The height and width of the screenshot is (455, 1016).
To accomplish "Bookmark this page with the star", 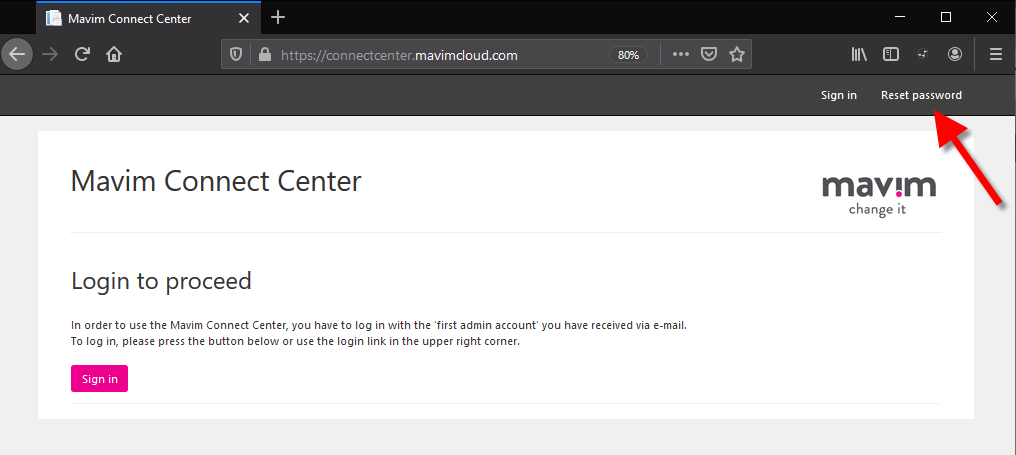I will [x=737, y=55].
